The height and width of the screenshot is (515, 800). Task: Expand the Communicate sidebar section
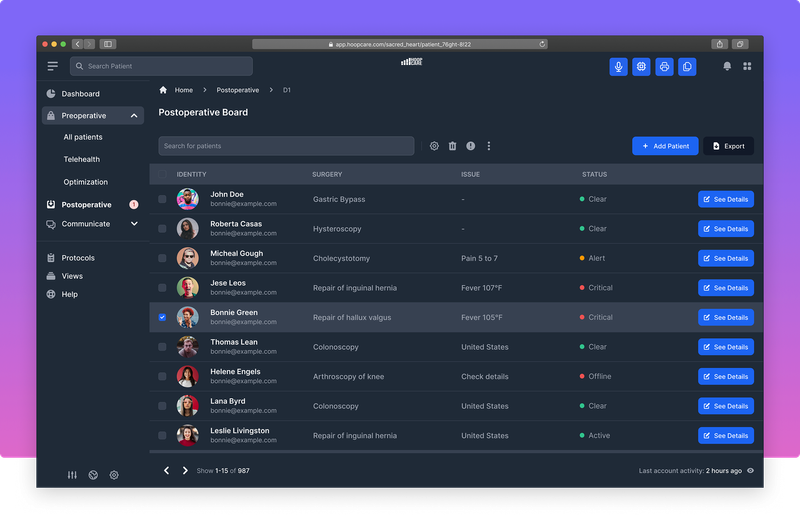(x=134, y=224)
